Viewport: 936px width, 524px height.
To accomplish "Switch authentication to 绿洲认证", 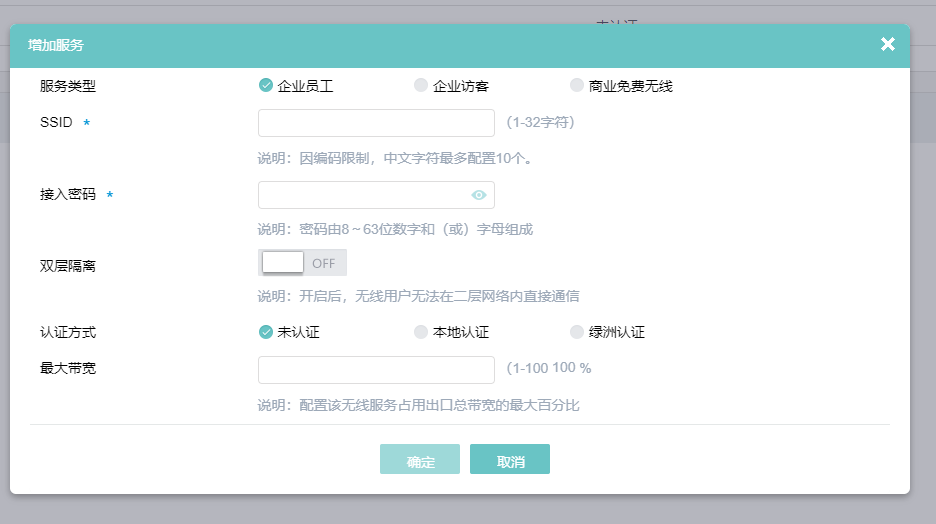I will pos(577,332).
